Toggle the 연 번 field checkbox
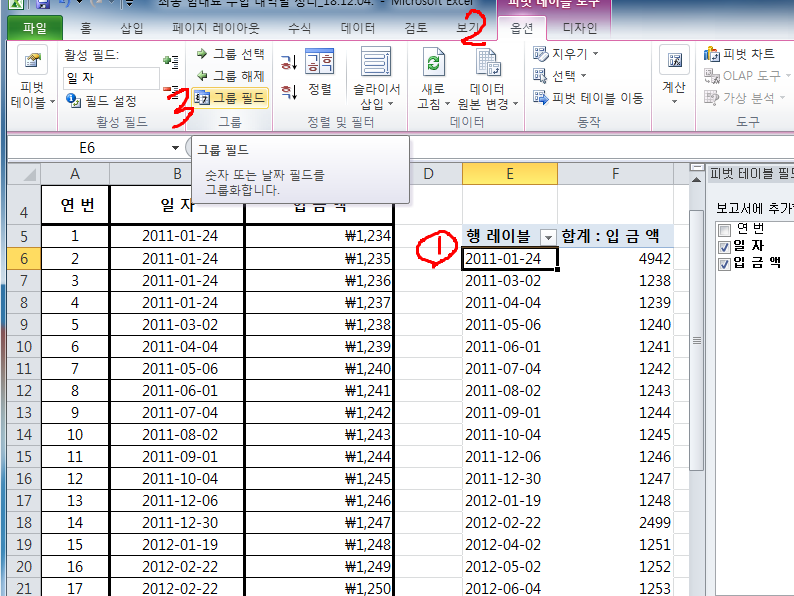794x596 pixels. [725, 230]
